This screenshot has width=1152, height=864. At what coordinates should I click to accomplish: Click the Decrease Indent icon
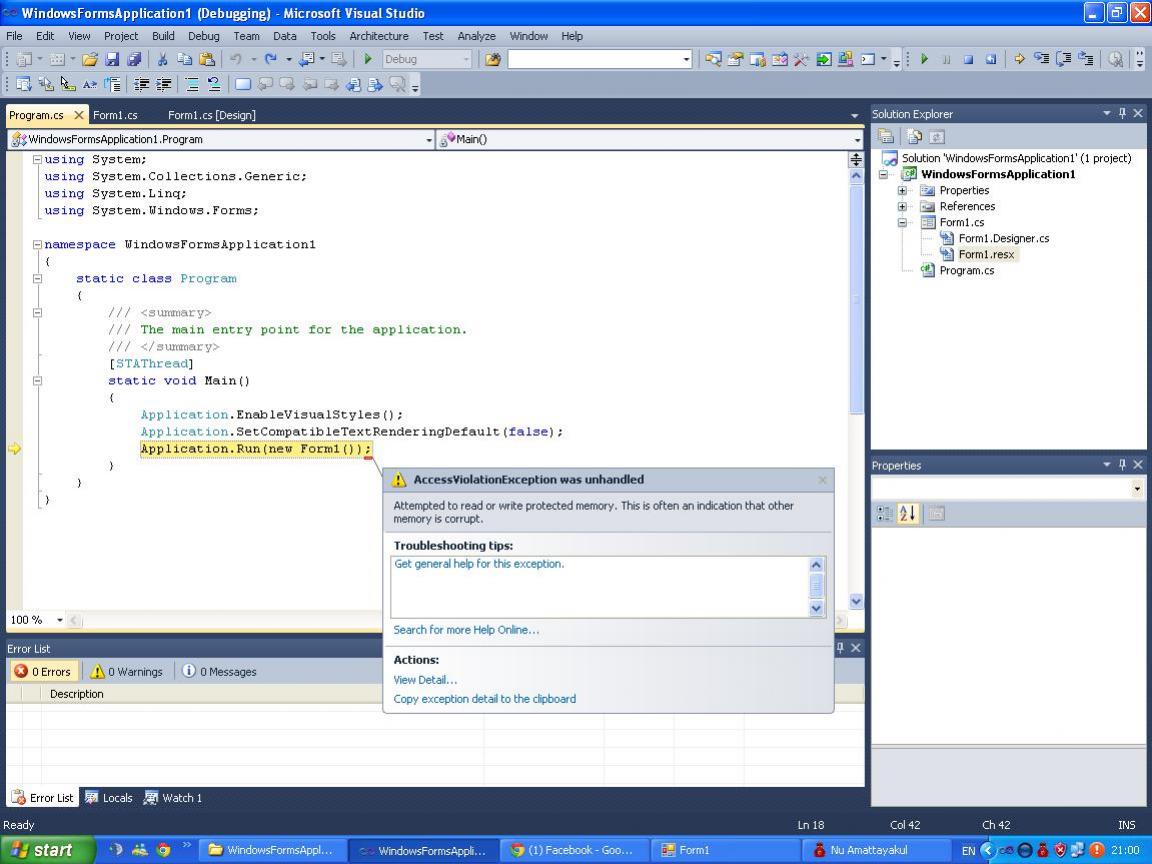(141, 84)
